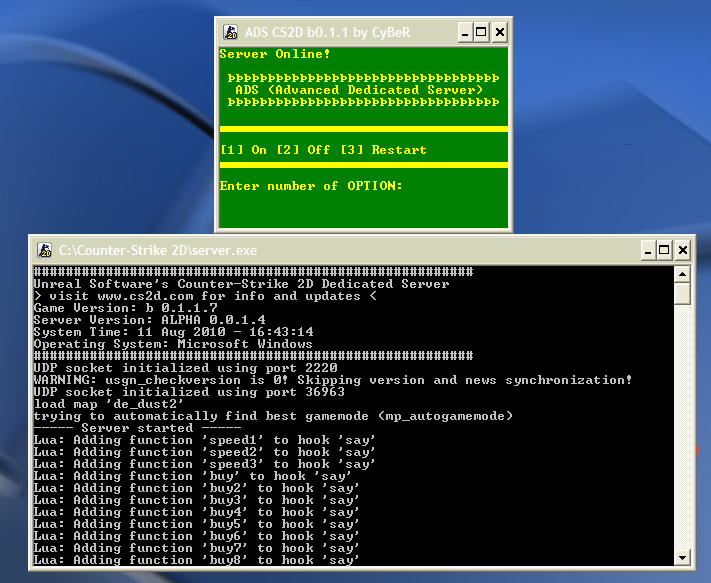The height and width of the screenshot is (583, 711).
Task: Click the '----- Server started -----' line
Action: [138, 428]
